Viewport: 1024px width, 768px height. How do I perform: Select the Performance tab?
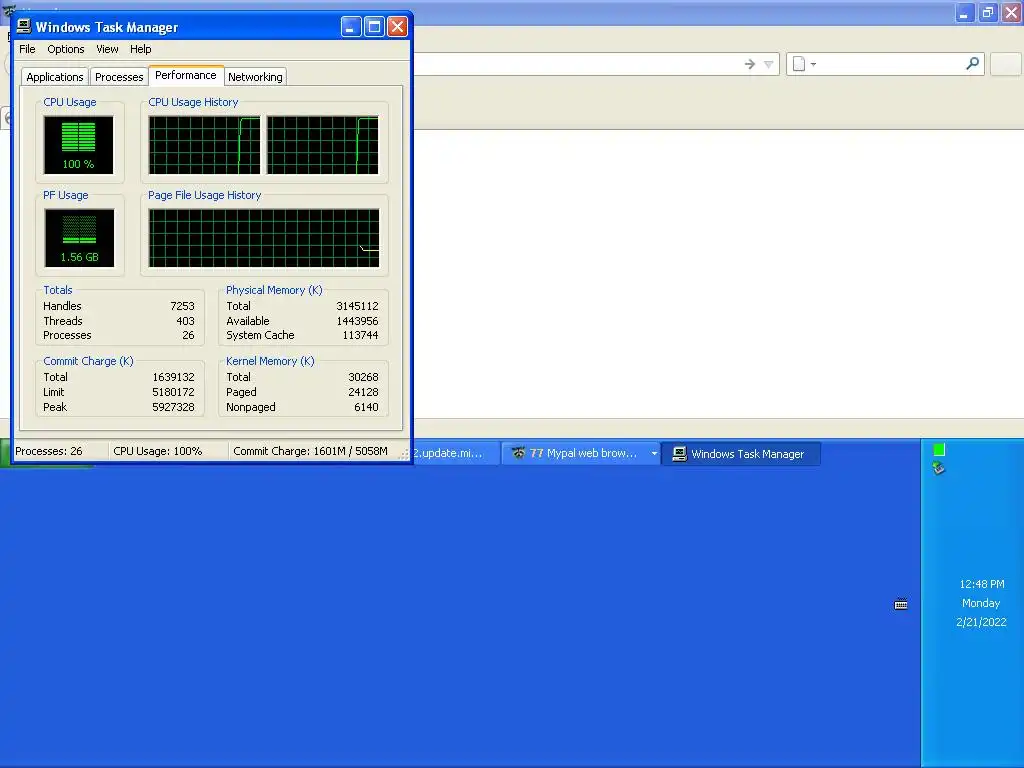[x=186, y=75]
